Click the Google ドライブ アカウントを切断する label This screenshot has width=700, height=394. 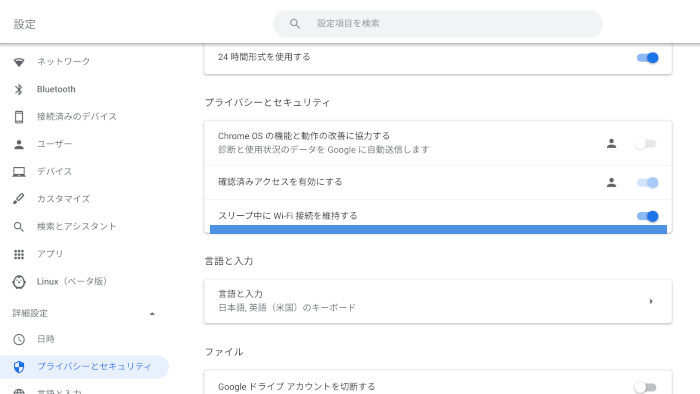296,387
